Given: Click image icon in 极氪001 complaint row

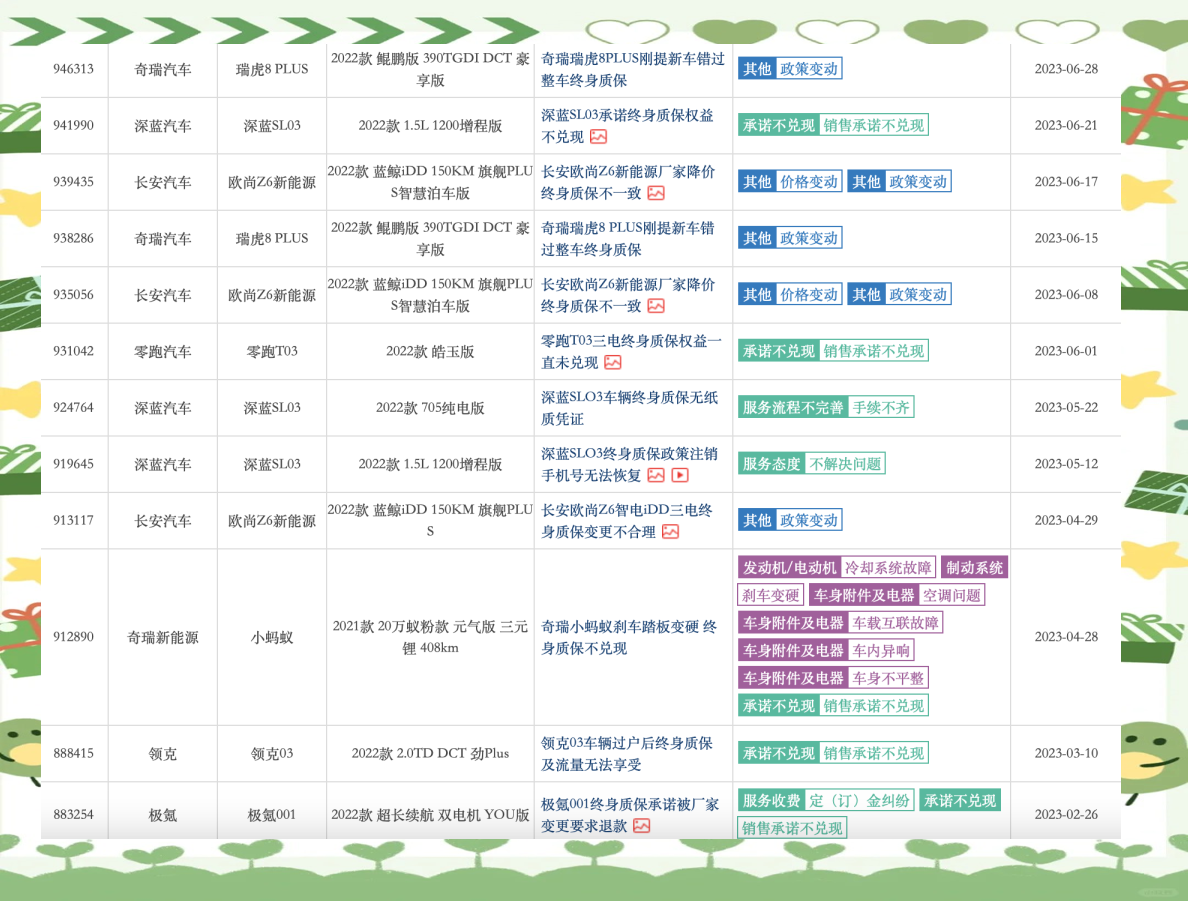Looking at the screenshot, I should (x=642, y=825).
